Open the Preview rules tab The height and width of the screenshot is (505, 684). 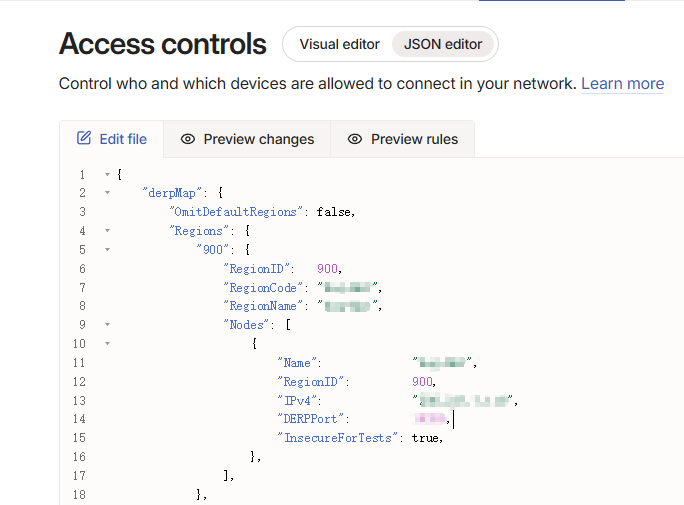coord(403,139)
